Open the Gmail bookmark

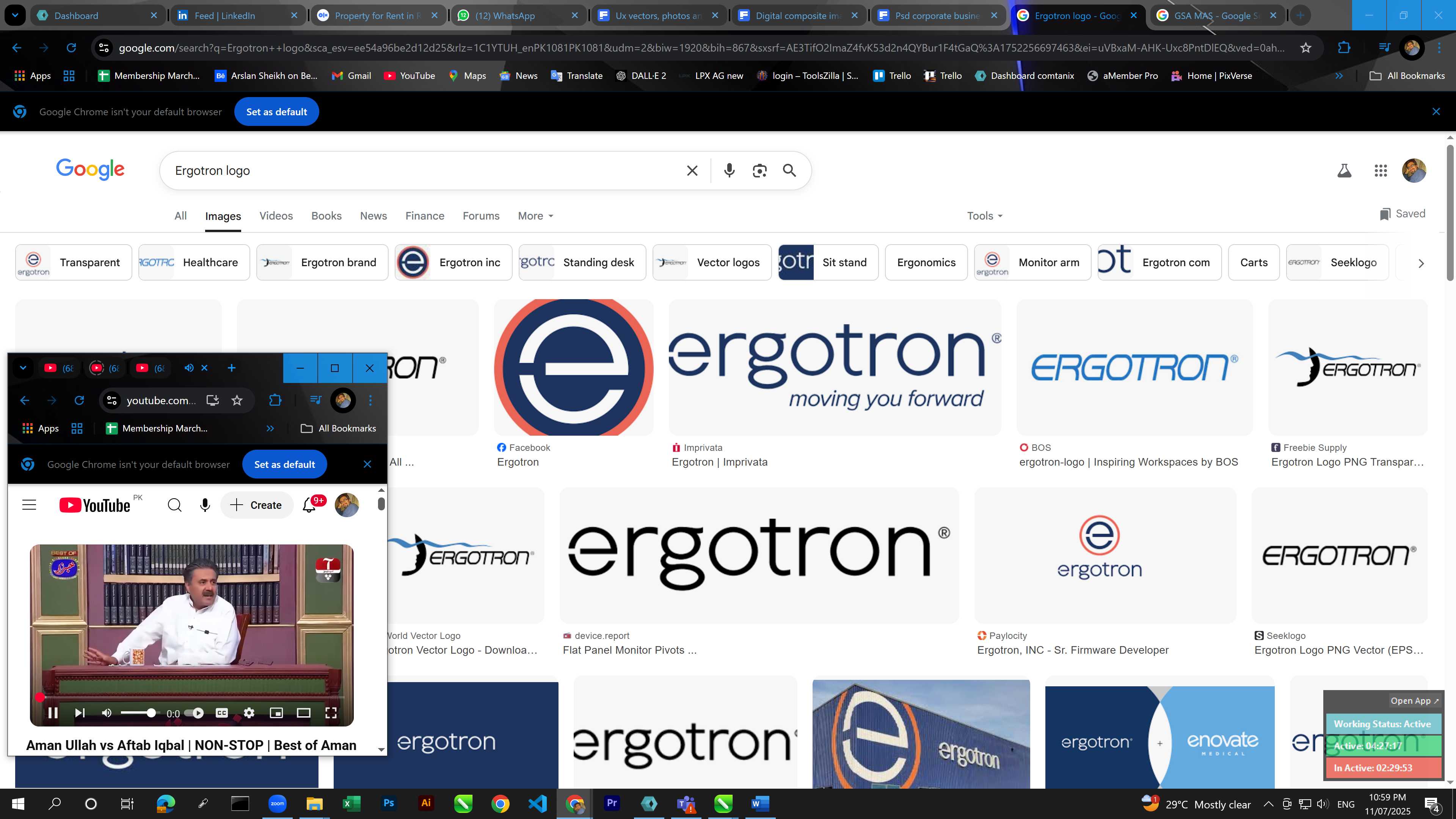pyautogui.click(x=351, y=76)
